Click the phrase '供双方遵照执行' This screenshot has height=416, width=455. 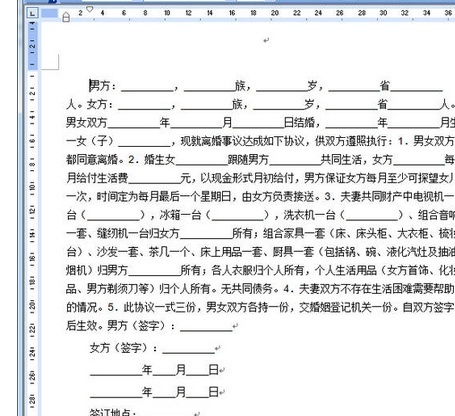[x=351, y=141]
